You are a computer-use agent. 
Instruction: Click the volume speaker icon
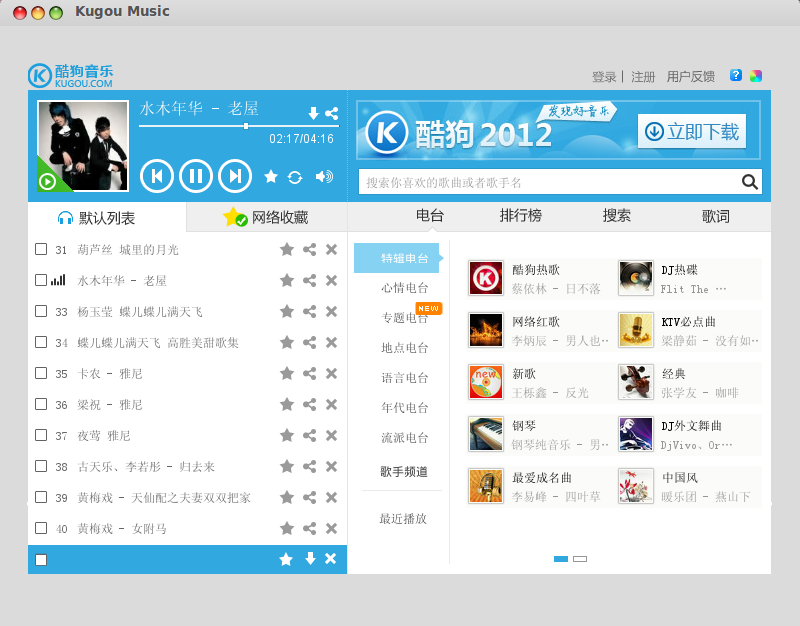pos(324,177)
